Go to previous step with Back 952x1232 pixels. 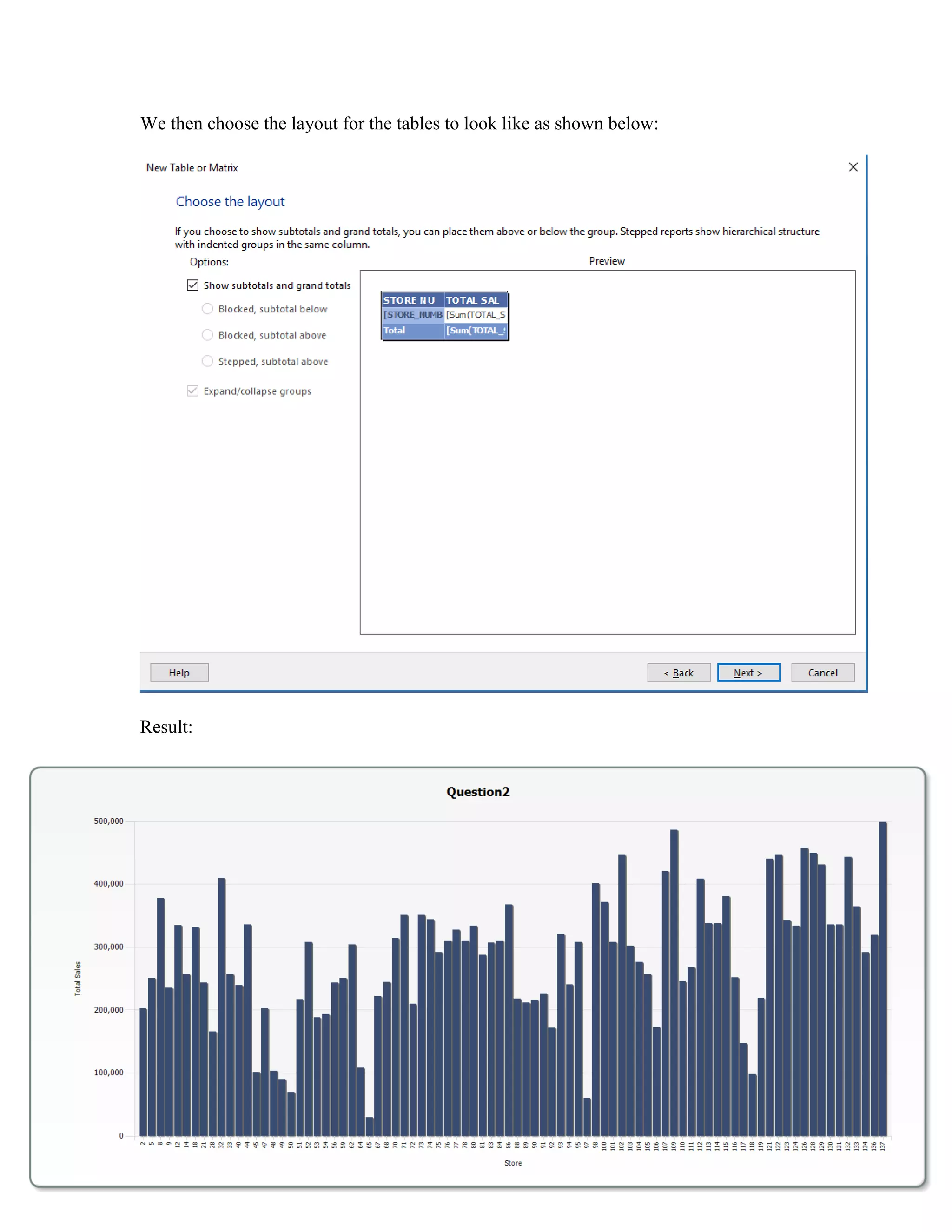(679, 672)
